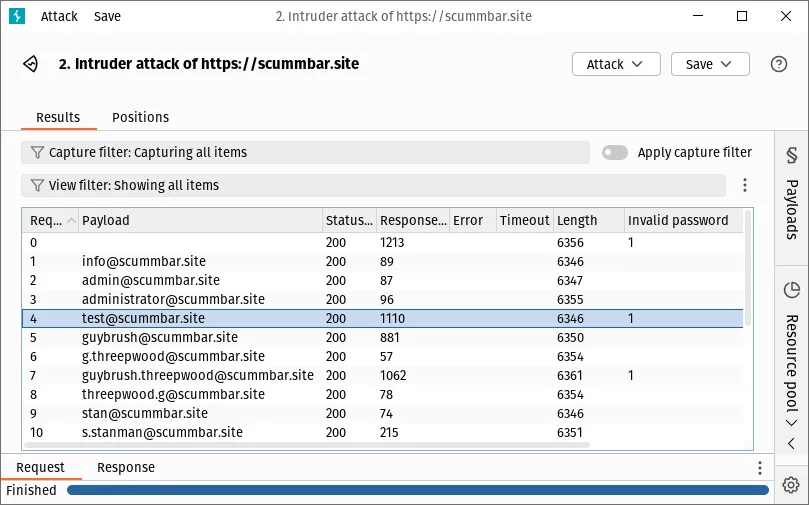Click length value 6355
This screenshot has height=505, width=809.
[570, 300]
